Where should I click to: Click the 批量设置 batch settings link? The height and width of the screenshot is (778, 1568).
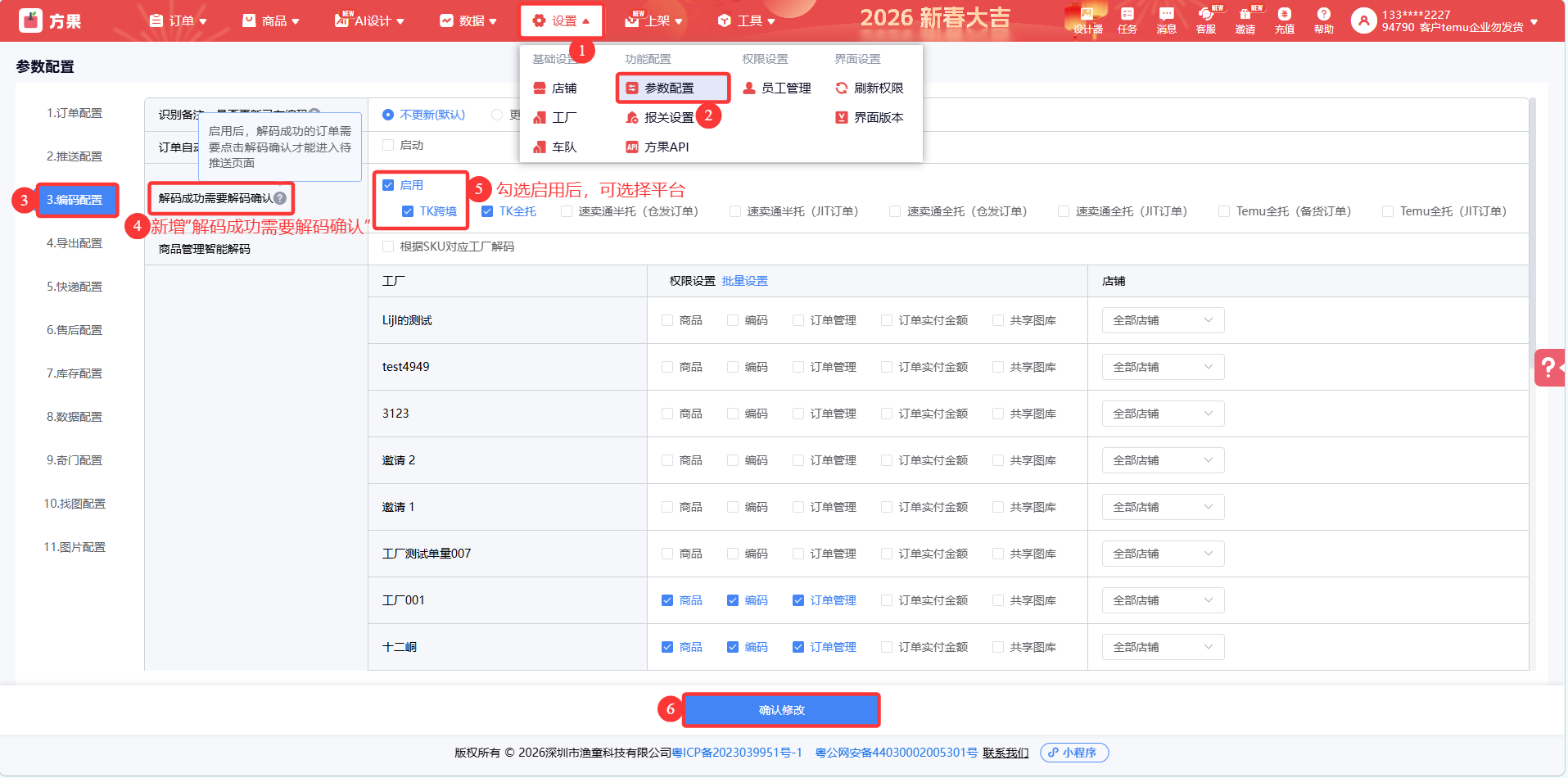coord(745,281)
